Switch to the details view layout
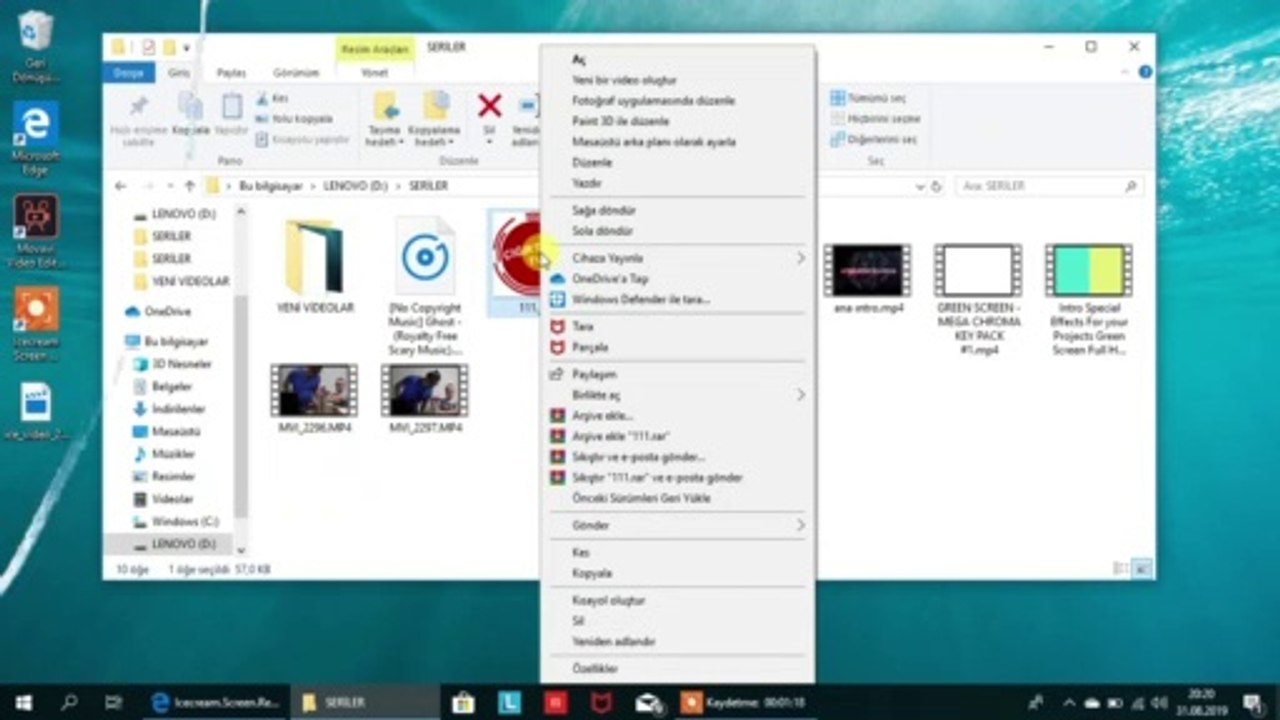Screen dimensions: 1280x720 click(1121, 569)
